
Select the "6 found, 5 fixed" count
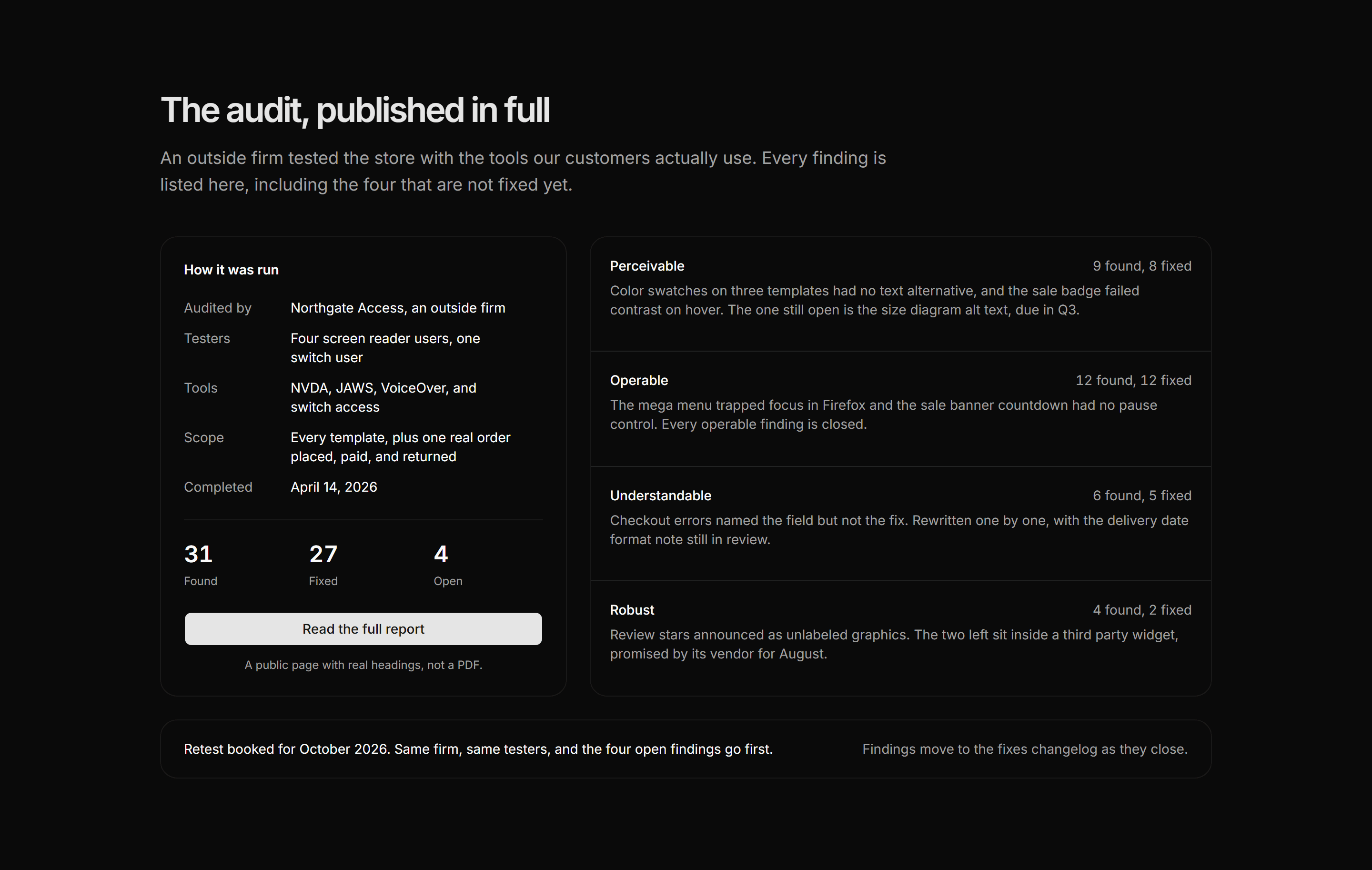click(1142, 496)
